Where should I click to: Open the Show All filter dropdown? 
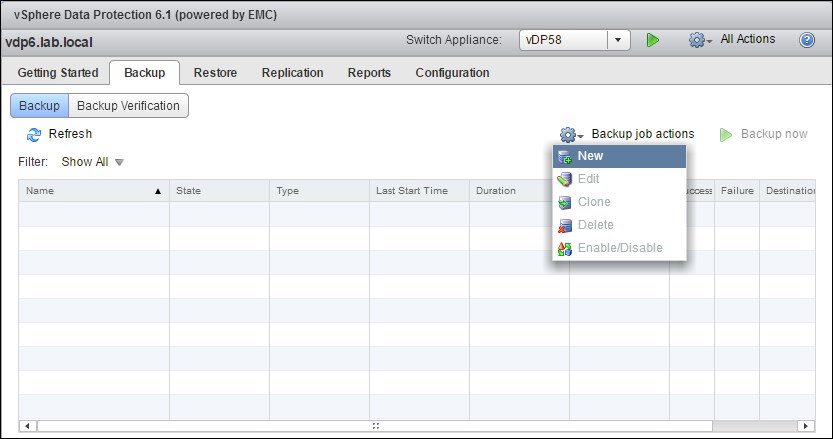[x=92, y=162]
